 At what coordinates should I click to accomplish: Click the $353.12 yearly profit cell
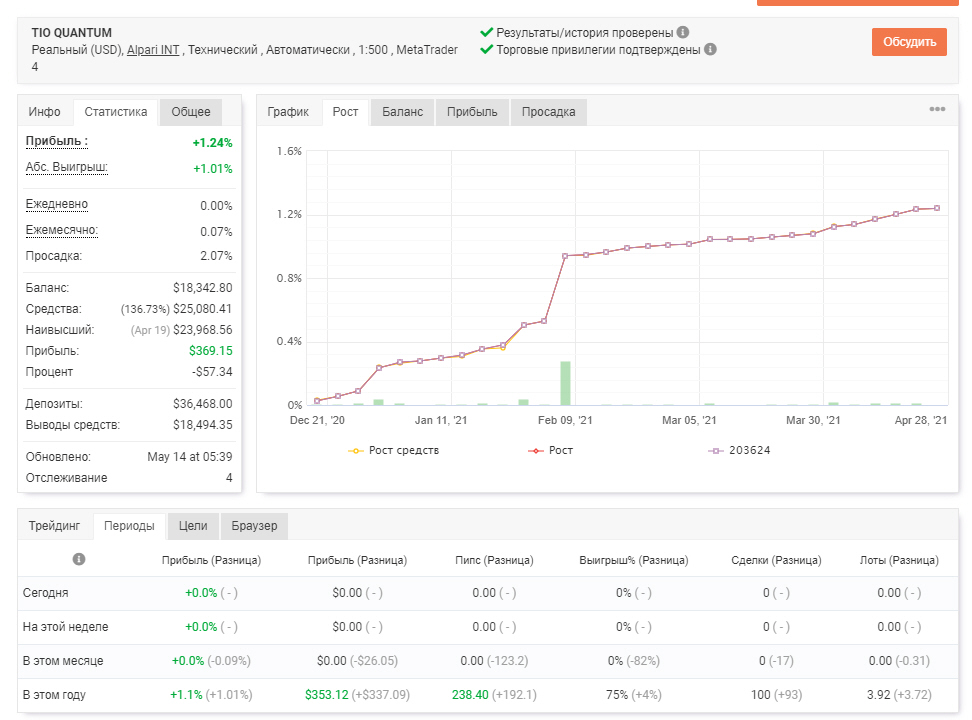tap(357, 695)
